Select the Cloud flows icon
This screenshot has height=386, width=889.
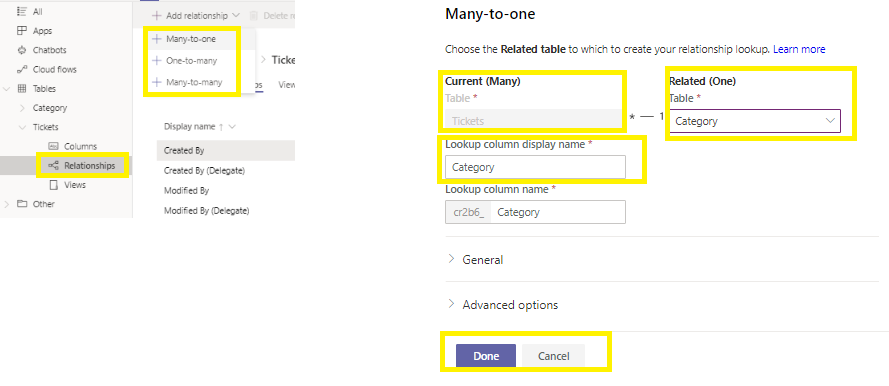22,70
